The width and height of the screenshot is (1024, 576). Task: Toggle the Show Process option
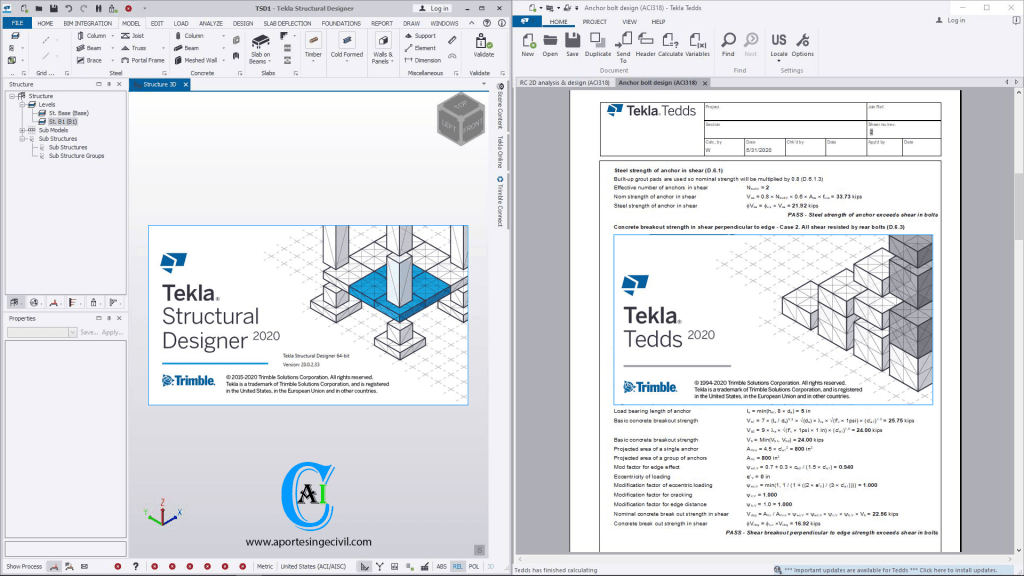(x=22, y=566)
